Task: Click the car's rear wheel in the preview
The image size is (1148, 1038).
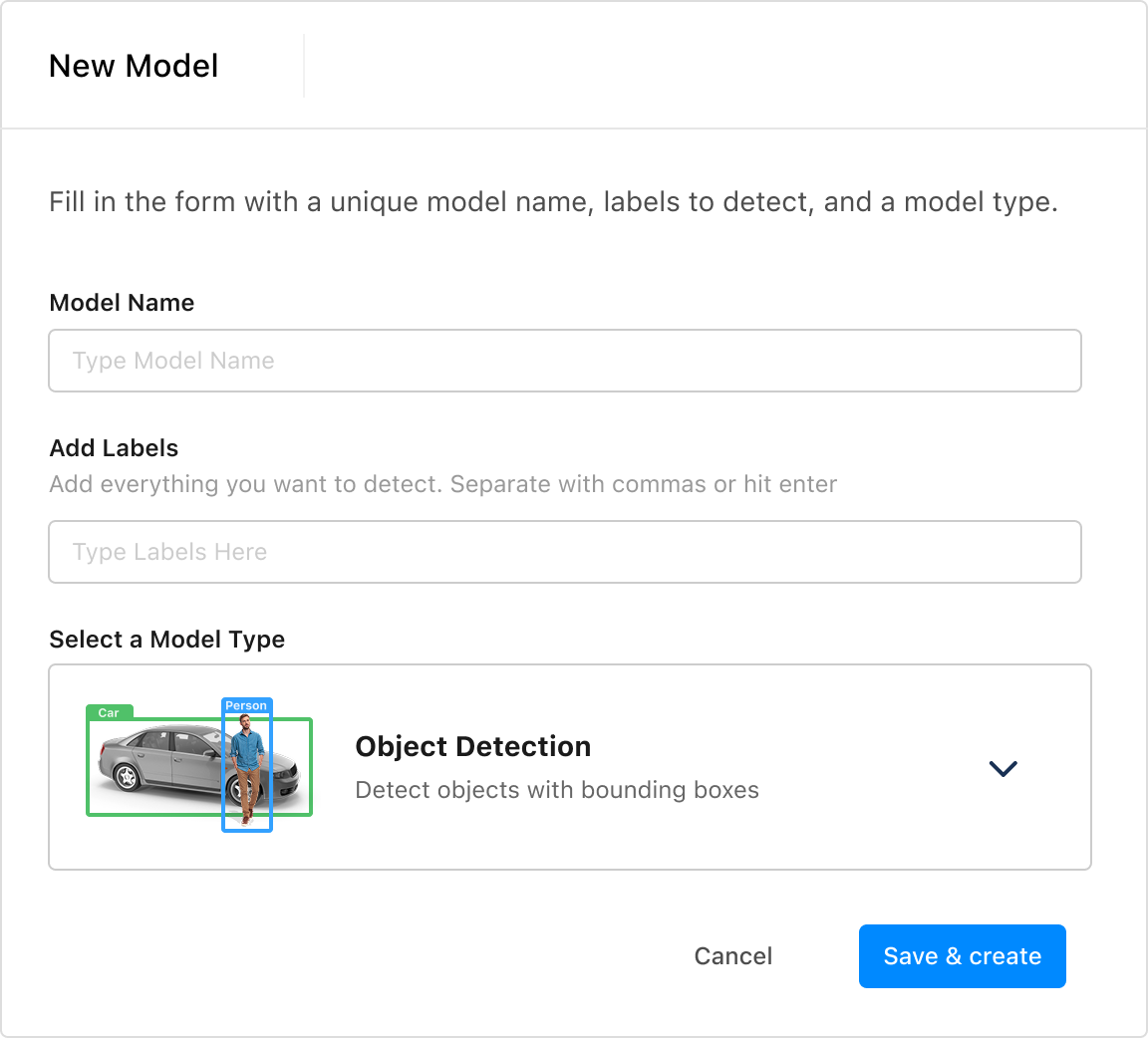Action: click(127, 779)
